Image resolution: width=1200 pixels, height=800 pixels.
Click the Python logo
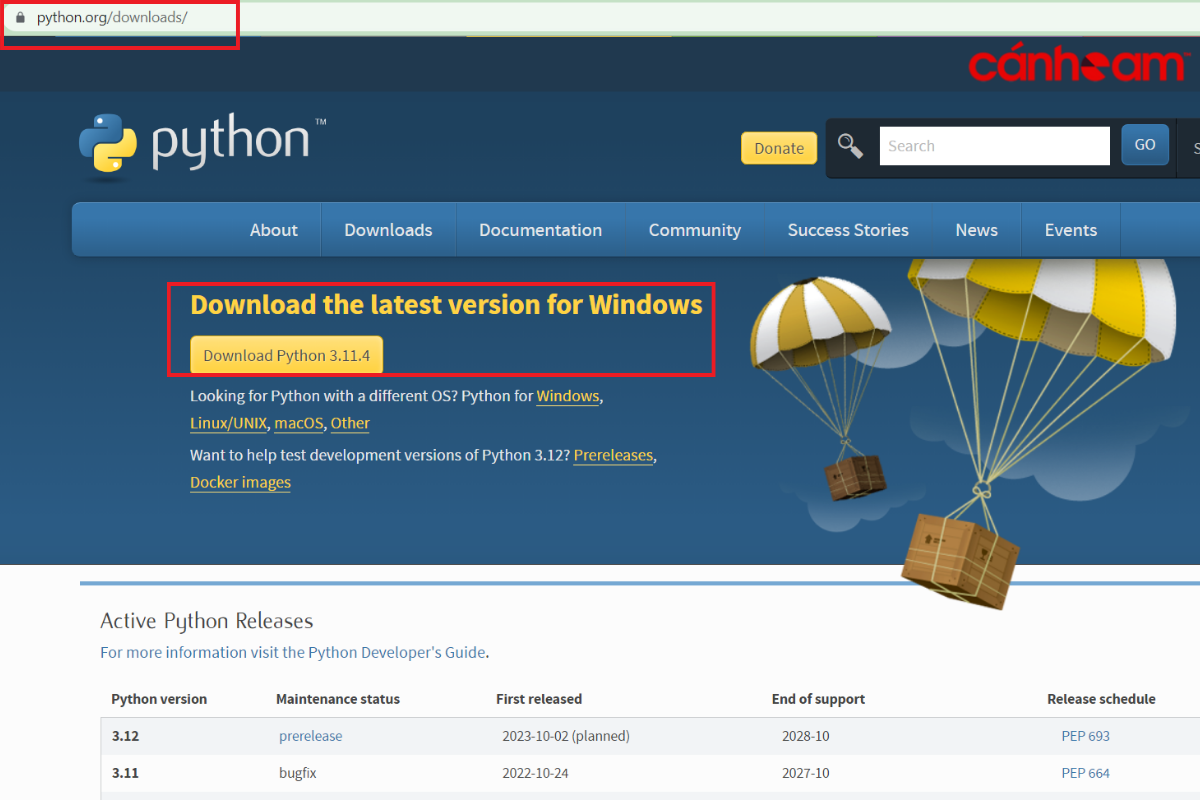(x=202, y=145)
